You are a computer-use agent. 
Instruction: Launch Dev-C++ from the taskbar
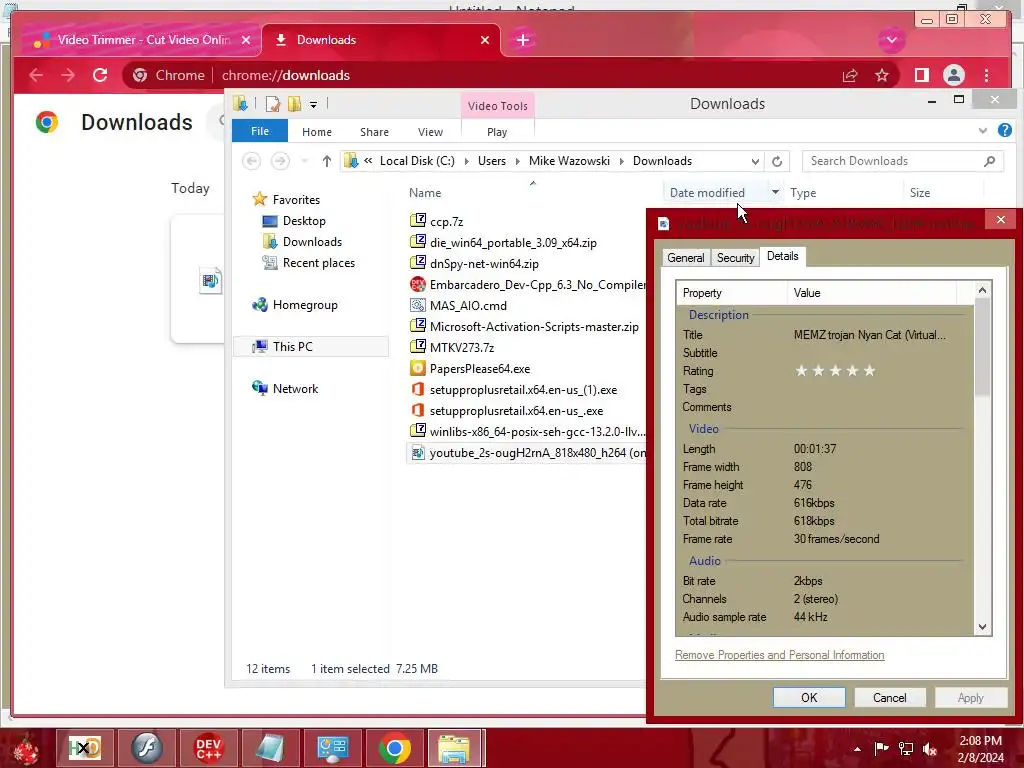pos(208,748)
